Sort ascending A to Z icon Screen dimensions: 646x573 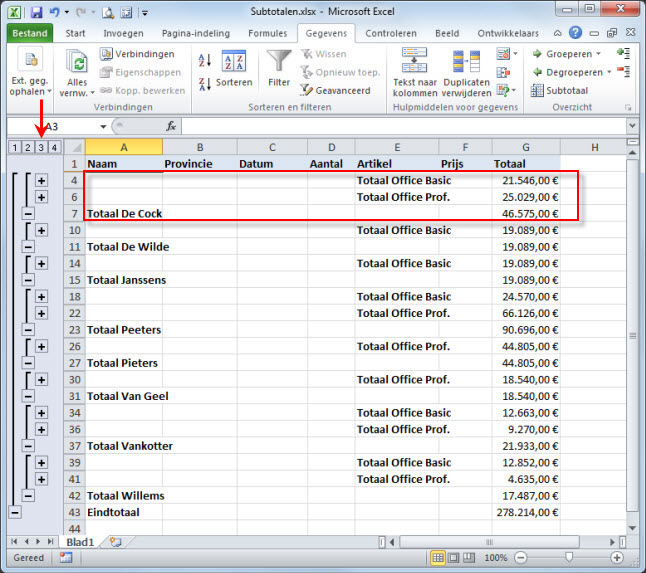pos(205,61)
